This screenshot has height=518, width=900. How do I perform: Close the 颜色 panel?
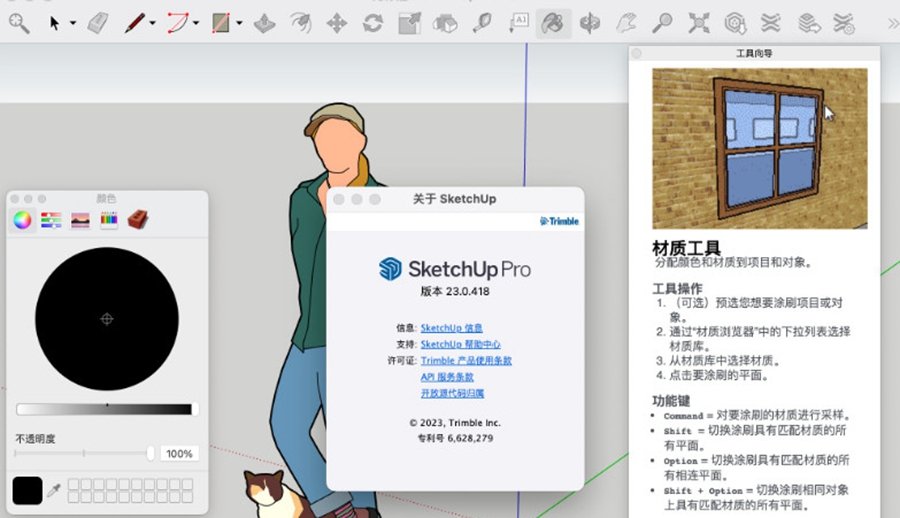click(x=15, y=199)
